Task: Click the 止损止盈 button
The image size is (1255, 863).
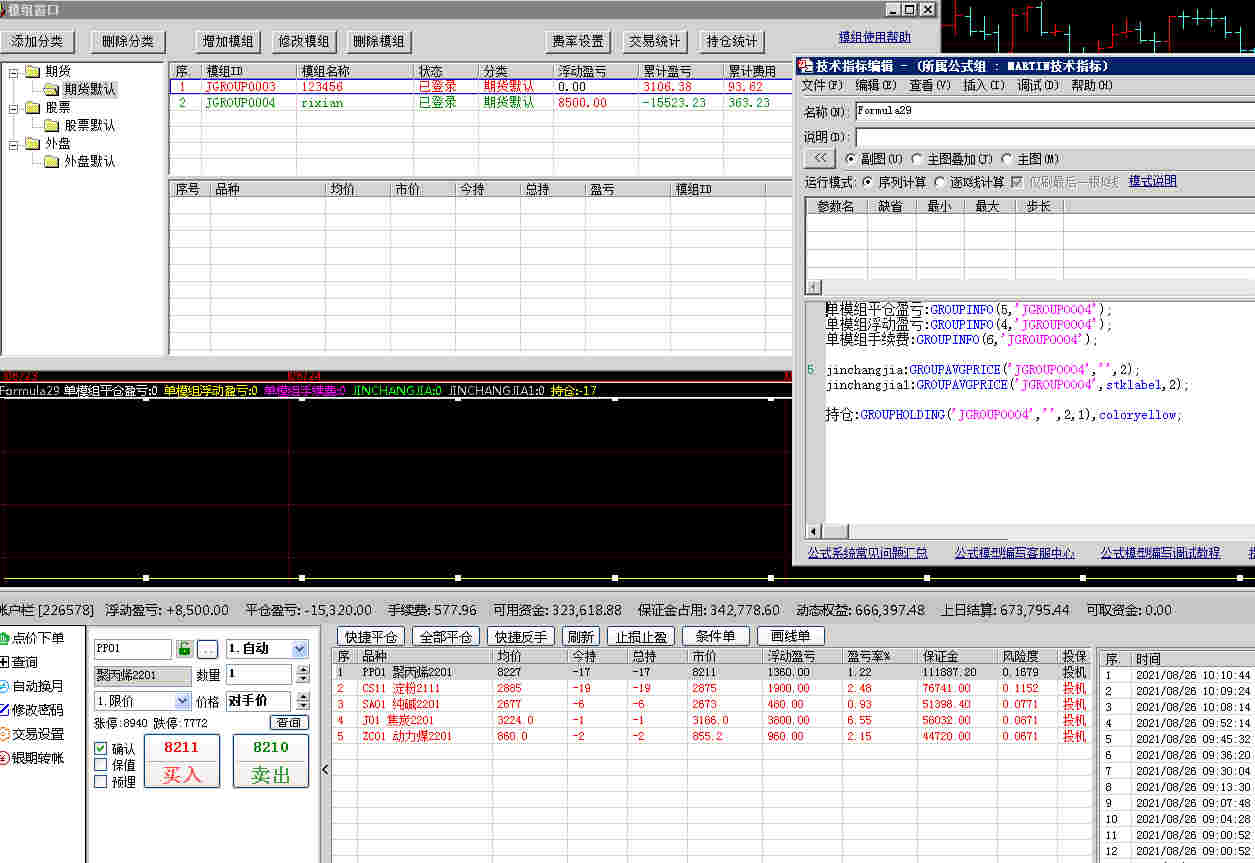Action: pyautogui.click(x=641, y=637)
